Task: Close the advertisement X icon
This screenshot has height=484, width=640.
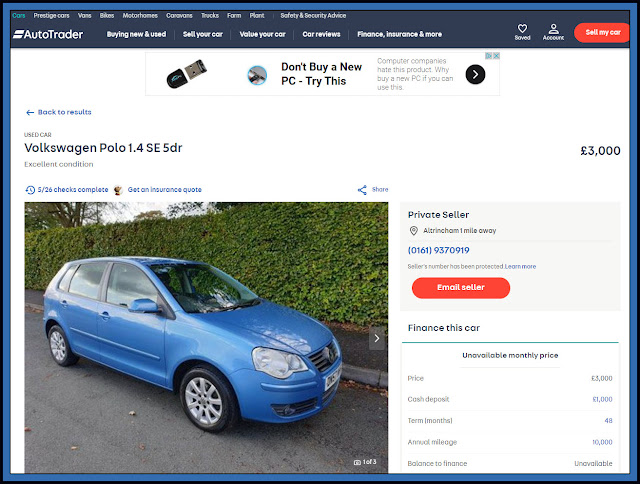Action: point(496,56)
